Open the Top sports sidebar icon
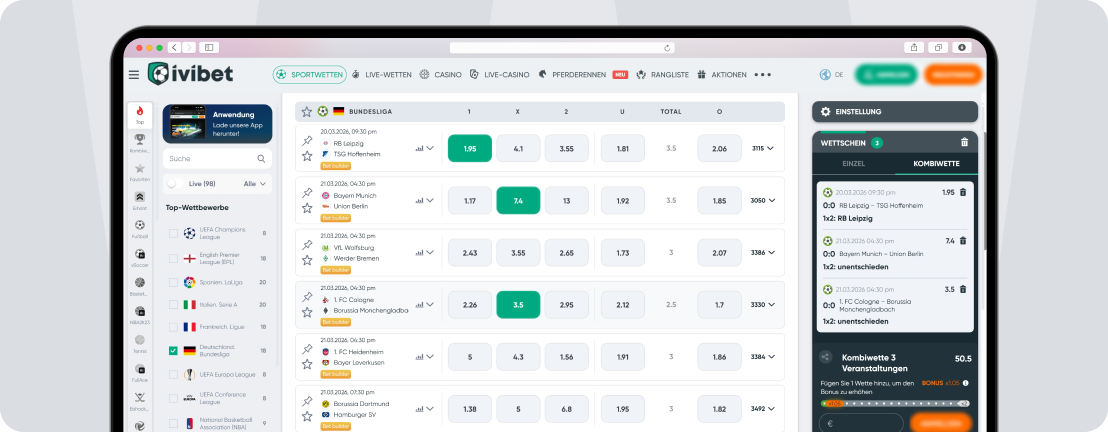Viewport: 1108px width, 432px height. tap(140, 115)
